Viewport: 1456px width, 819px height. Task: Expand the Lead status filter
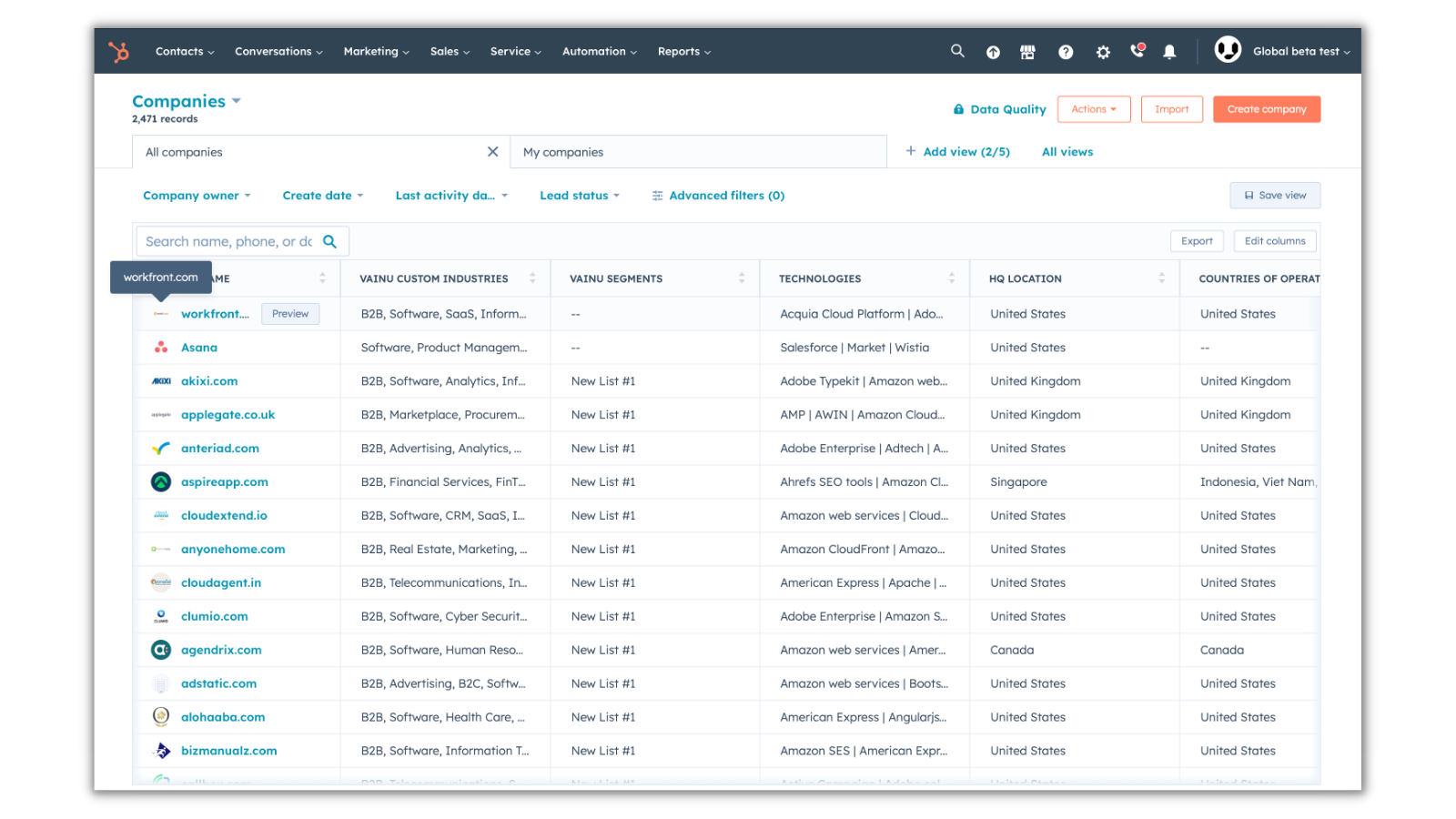[579, 196]
